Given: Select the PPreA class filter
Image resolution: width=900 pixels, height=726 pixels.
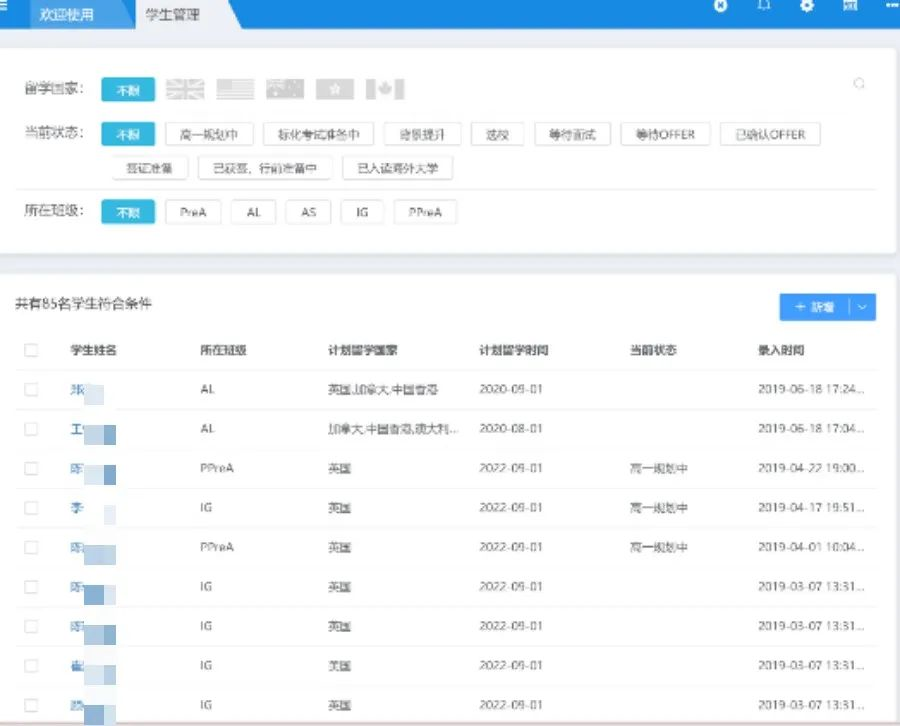Looking at the screenshot, I should coord(425,212).
